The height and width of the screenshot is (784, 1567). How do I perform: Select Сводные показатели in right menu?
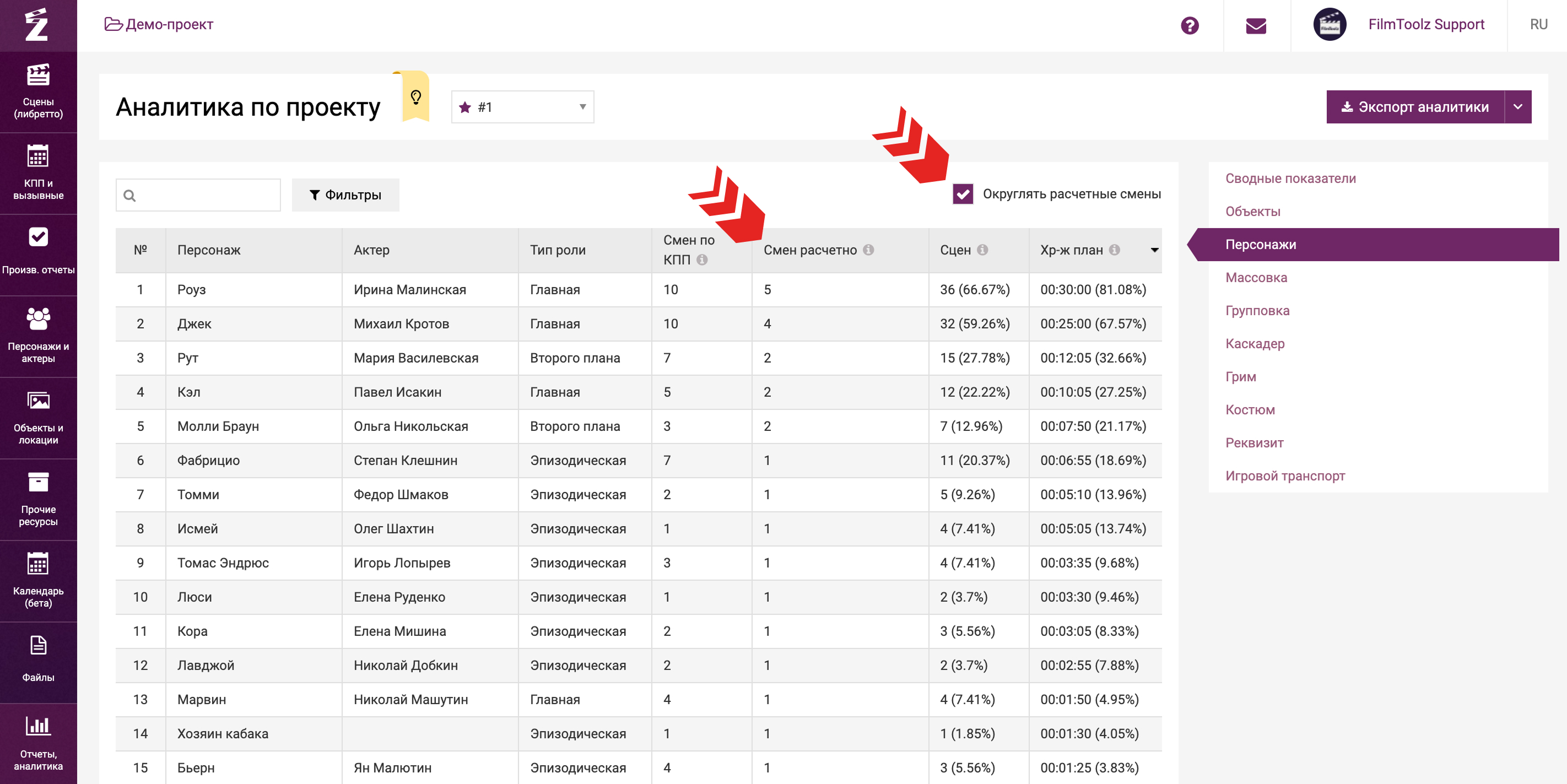pos(1290,178)
